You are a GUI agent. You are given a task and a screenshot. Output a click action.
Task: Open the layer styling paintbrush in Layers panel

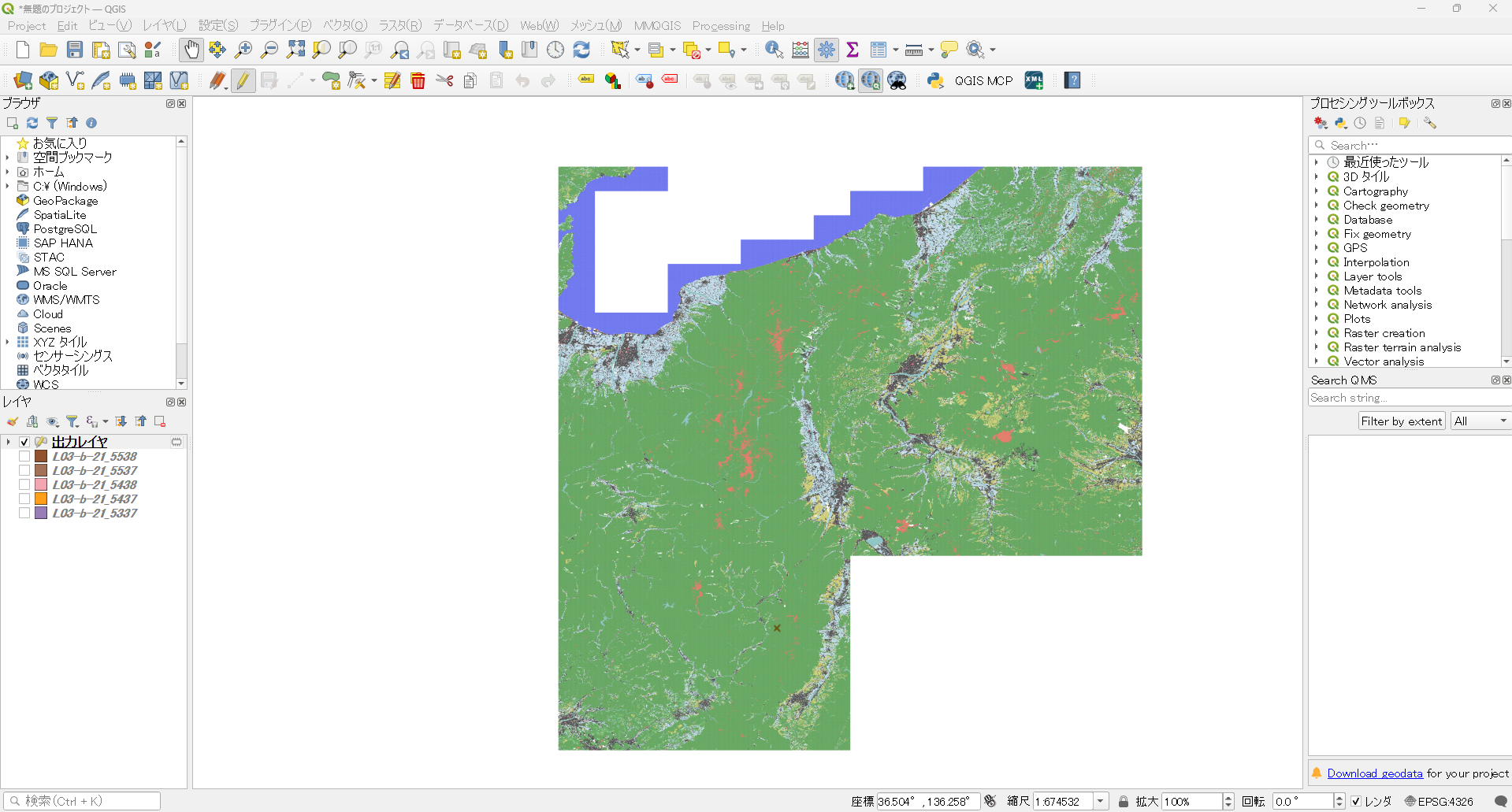tap(13, 421)
